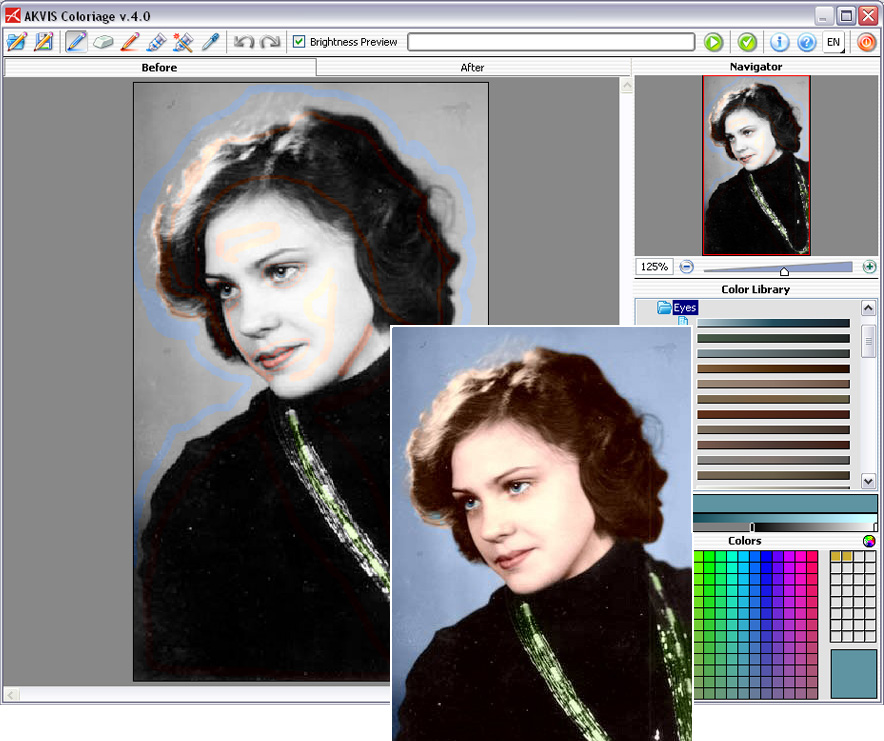
Task: Select the Eyedropper tool
Action: click(210, 42)
